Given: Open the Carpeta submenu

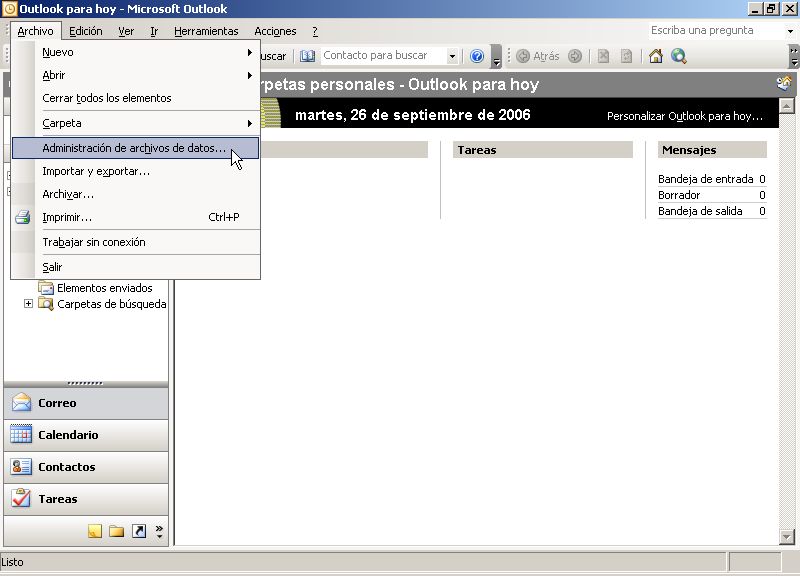Looking at the screenshot, I should pos(135,123).
